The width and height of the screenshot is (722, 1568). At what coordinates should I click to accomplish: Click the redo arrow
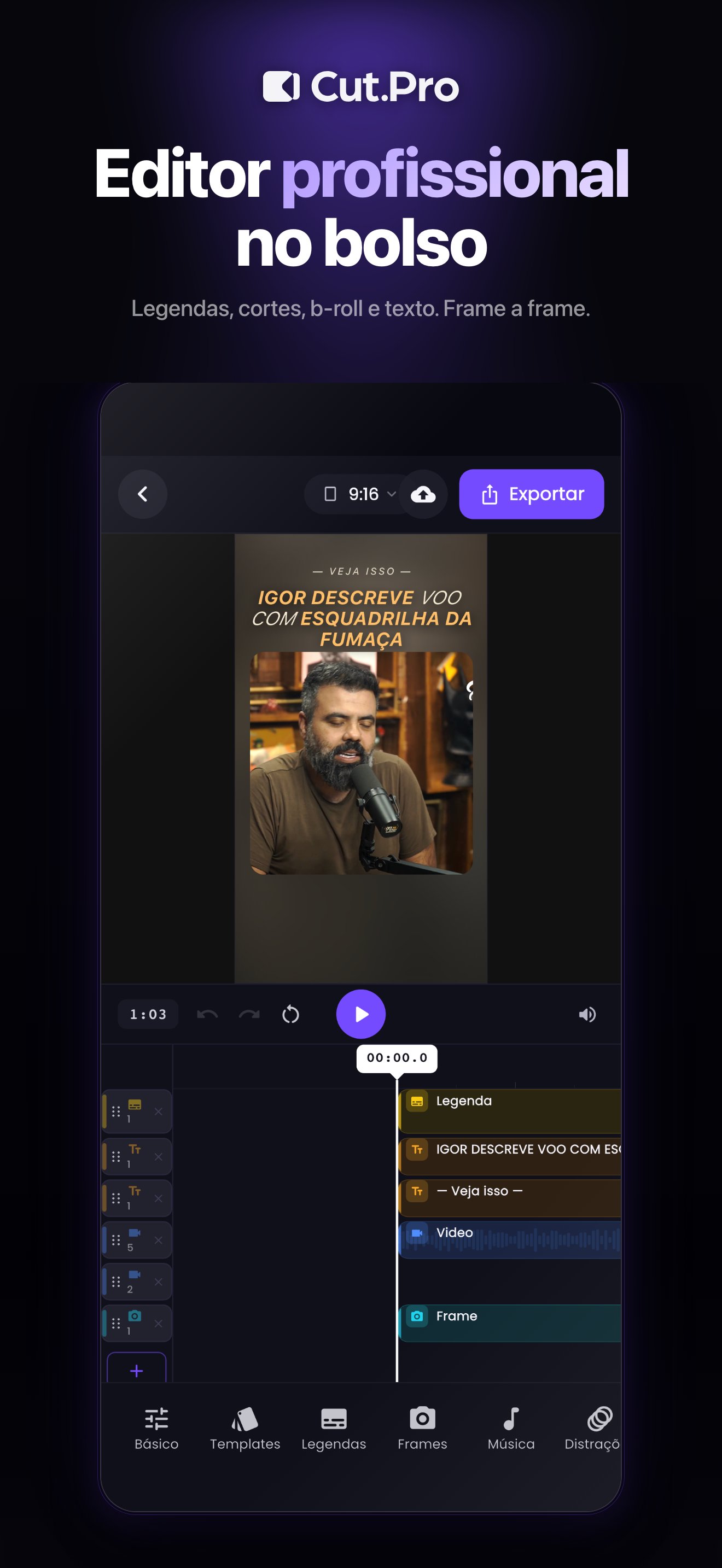coord(249,1014)
